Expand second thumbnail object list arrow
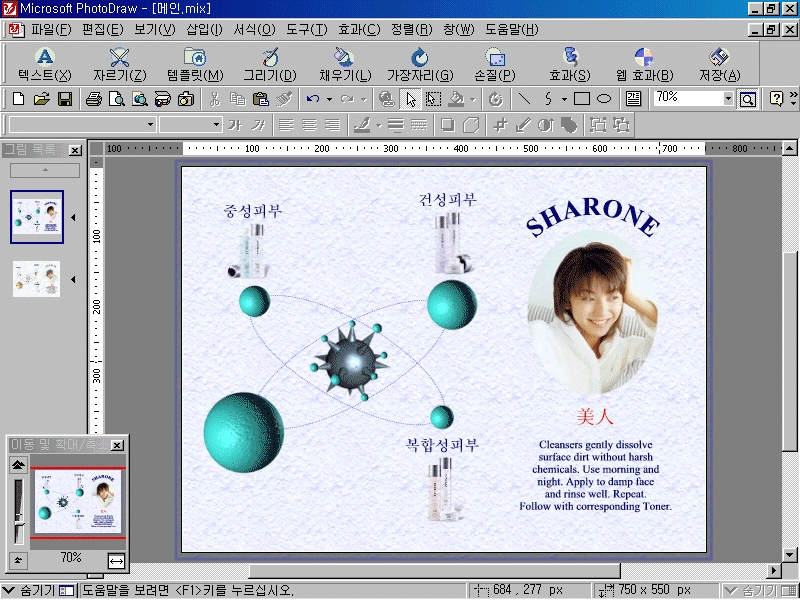This screenshot has height=600, width=800. 73,280
